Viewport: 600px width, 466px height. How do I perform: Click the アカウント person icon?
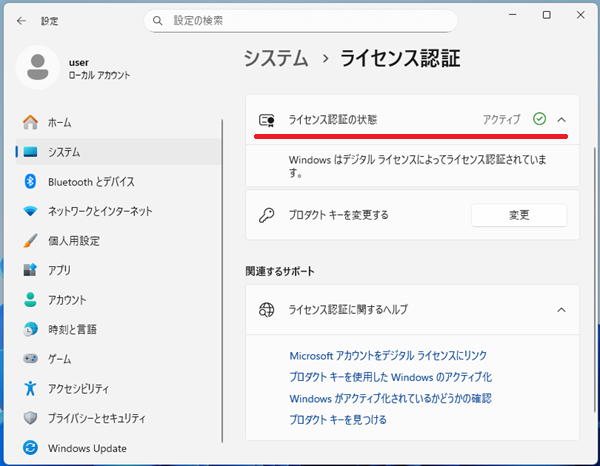30,300
